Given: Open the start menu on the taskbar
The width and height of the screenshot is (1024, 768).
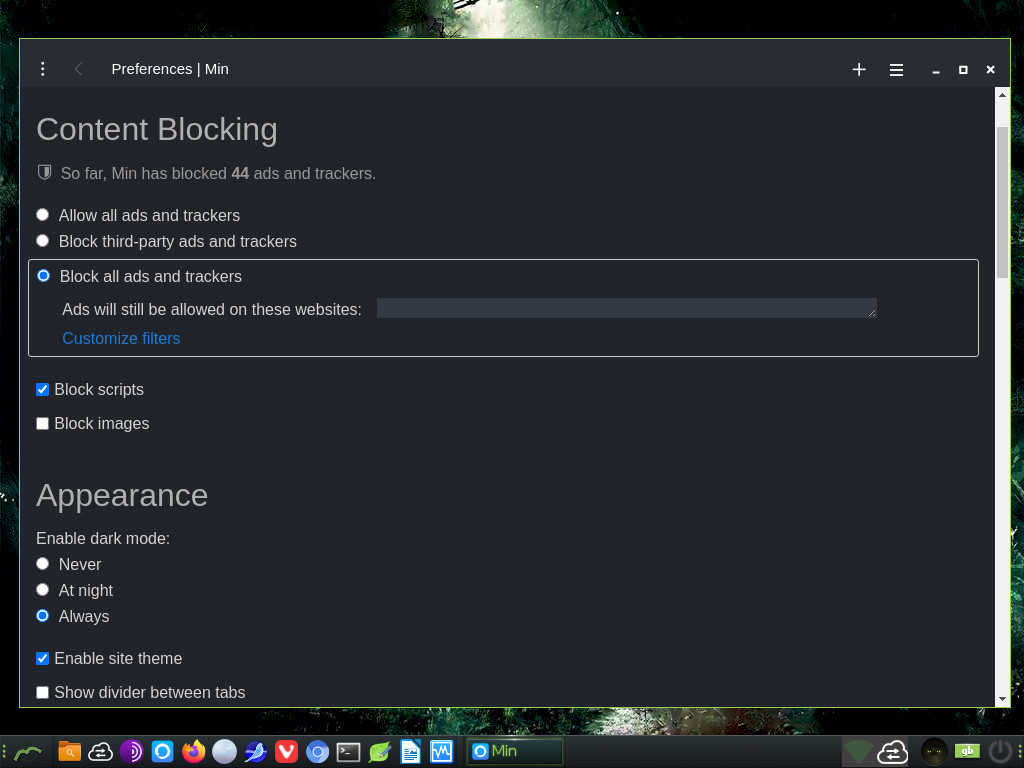Looking at the screenshot, I should [27, 752].
